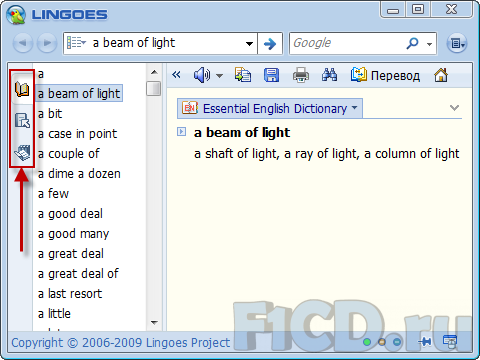Screen dimensions: 480x360
Task: Select 'a good many' entry
Action: coord(73,234)
